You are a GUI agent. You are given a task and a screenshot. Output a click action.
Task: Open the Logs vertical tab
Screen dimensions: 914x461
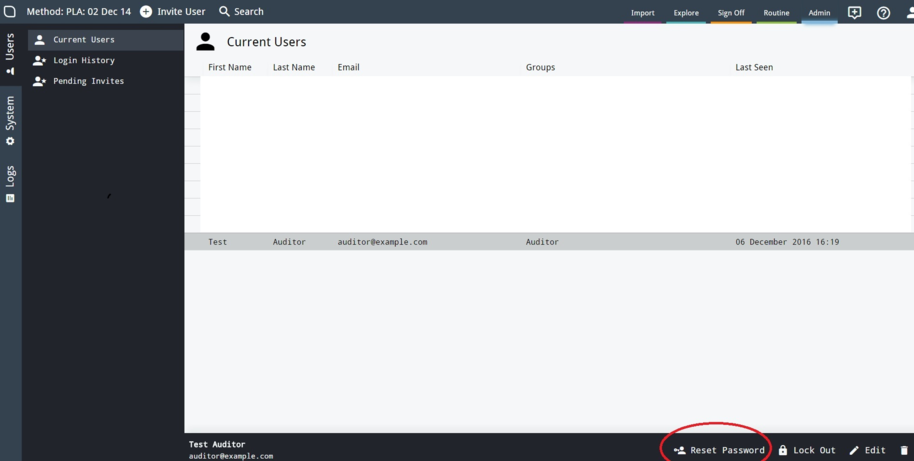pyautogui.click(x=10, y=184)
